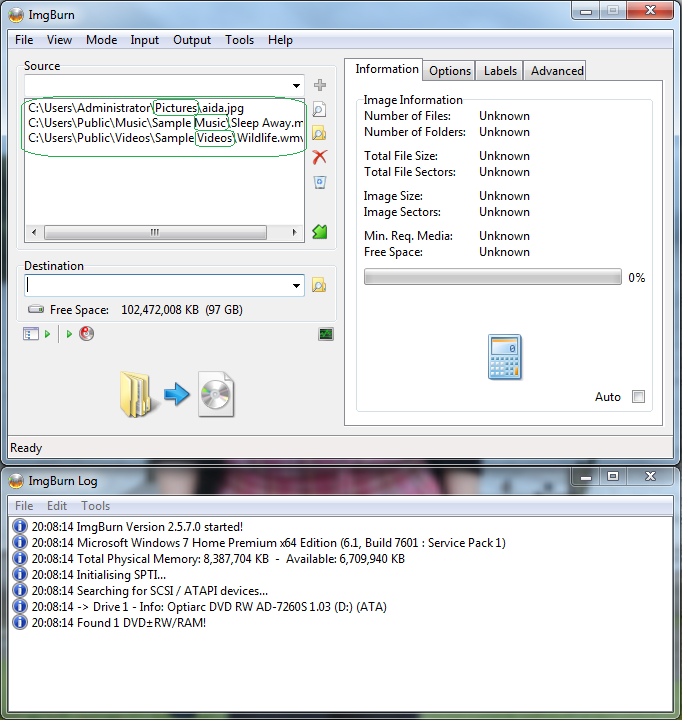
Task: Open the File menu in ImgBurn
Action: pyautogui.click(x=24, y=40)
